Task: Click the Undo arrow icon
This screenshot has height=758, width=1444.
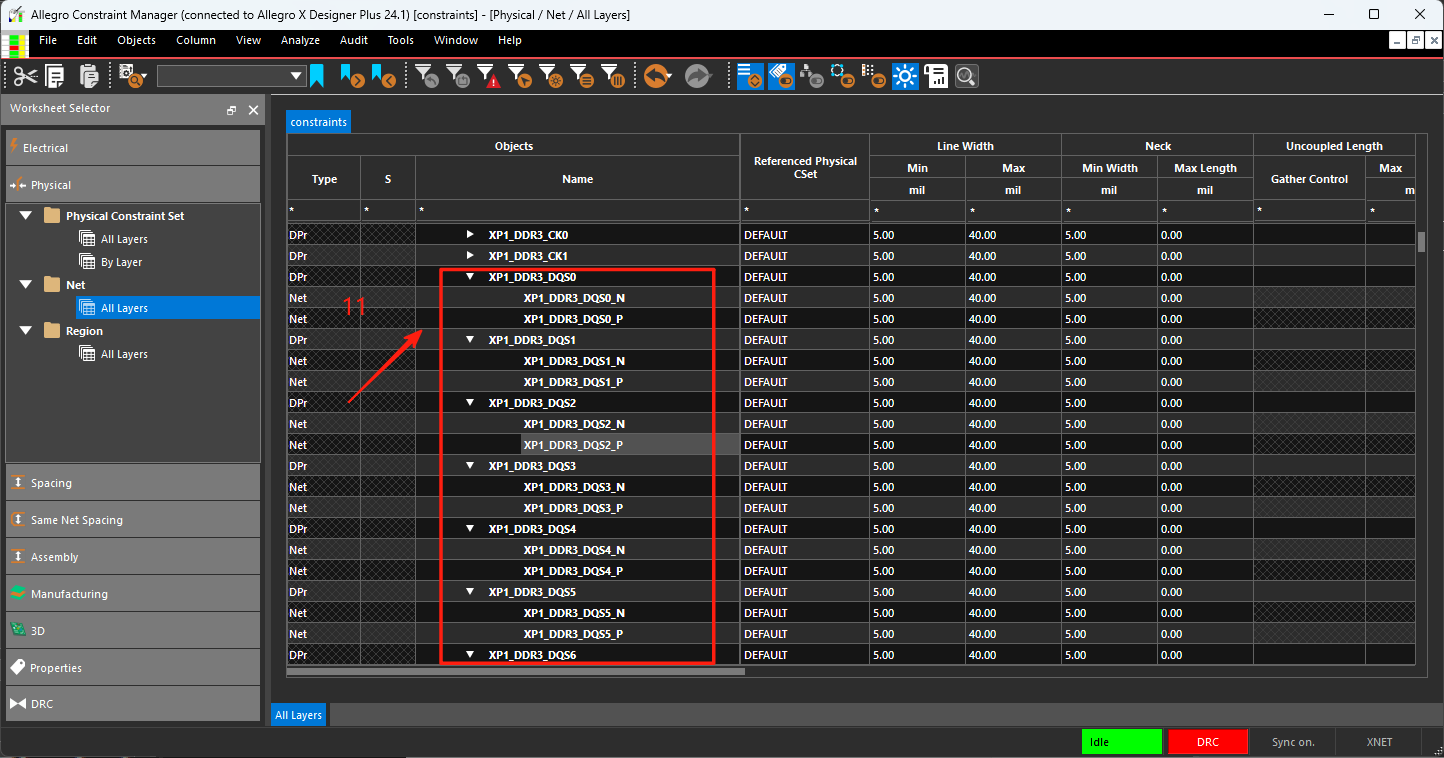Action: click(x=656, y=76)
